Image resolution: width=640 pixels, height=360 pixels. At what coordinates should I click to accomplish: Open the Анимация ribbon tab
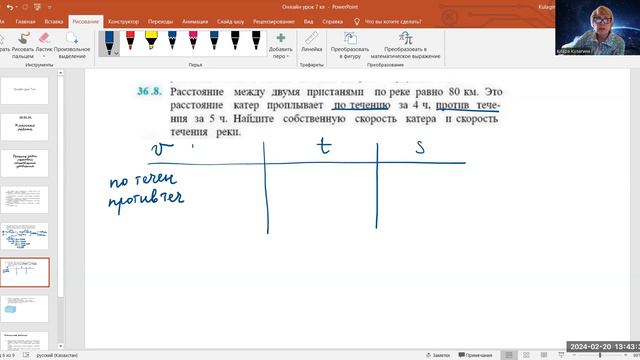(x=195, y=22)
